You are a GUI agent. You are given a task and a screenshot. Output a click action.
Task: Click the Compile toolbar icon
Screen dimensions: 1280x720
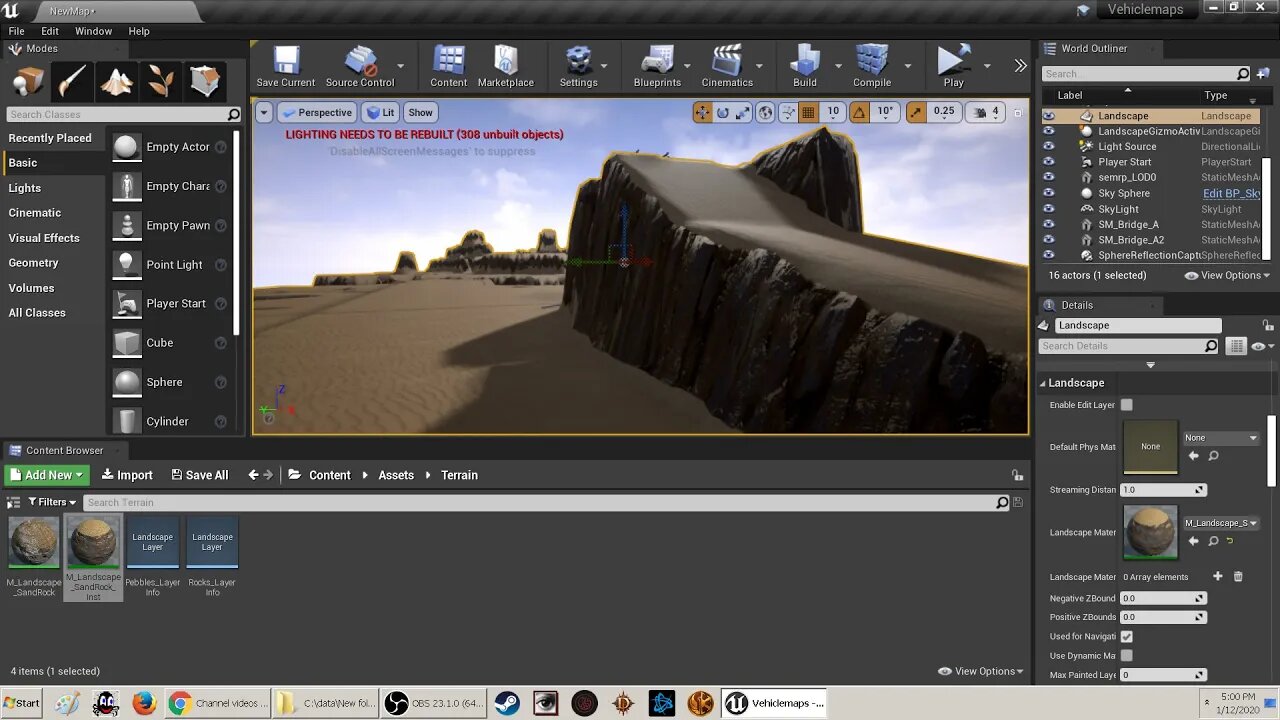coord(872,67)
